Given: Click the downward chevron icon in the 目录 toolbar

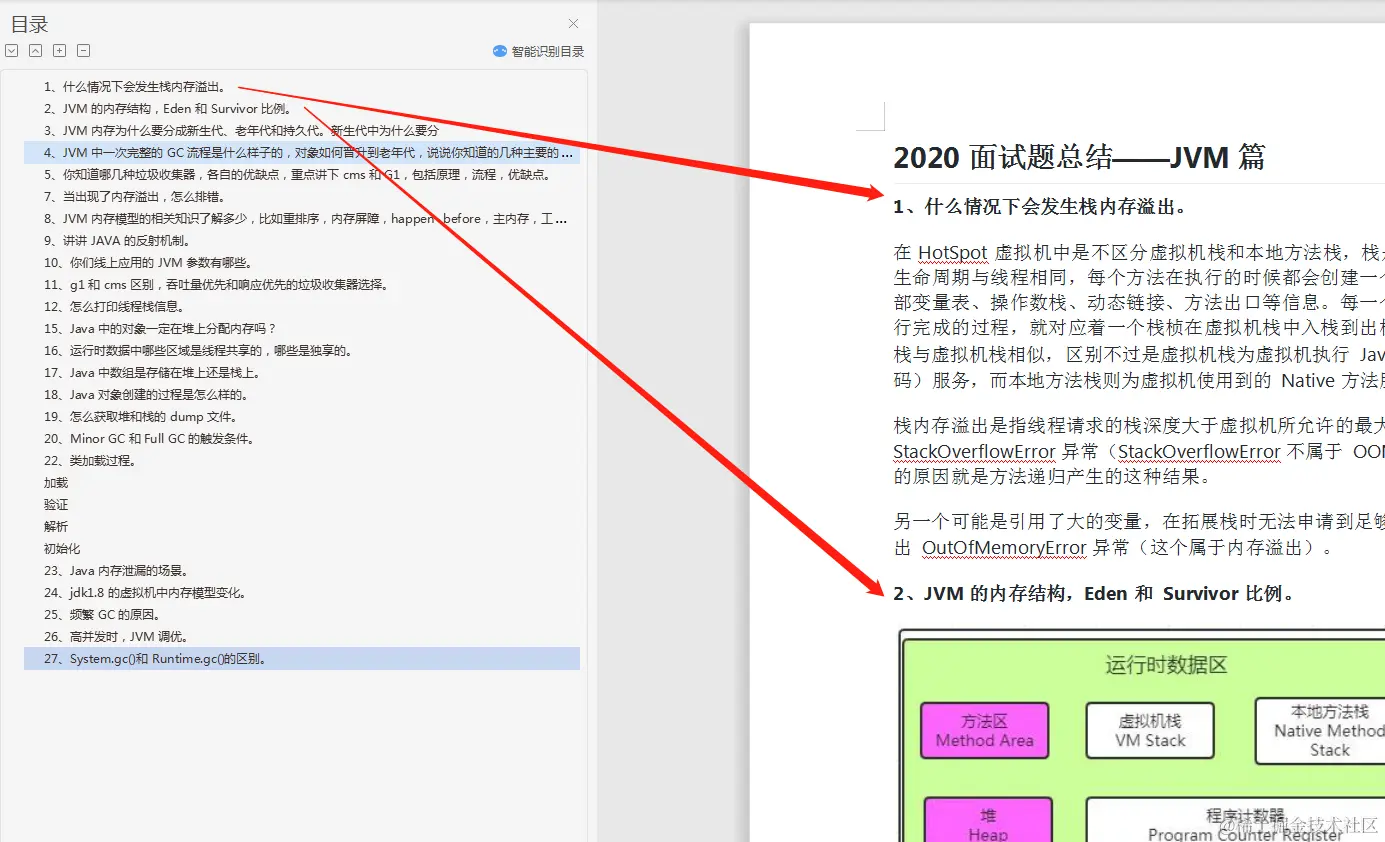Looking at the screenshot, I should 11,49.
